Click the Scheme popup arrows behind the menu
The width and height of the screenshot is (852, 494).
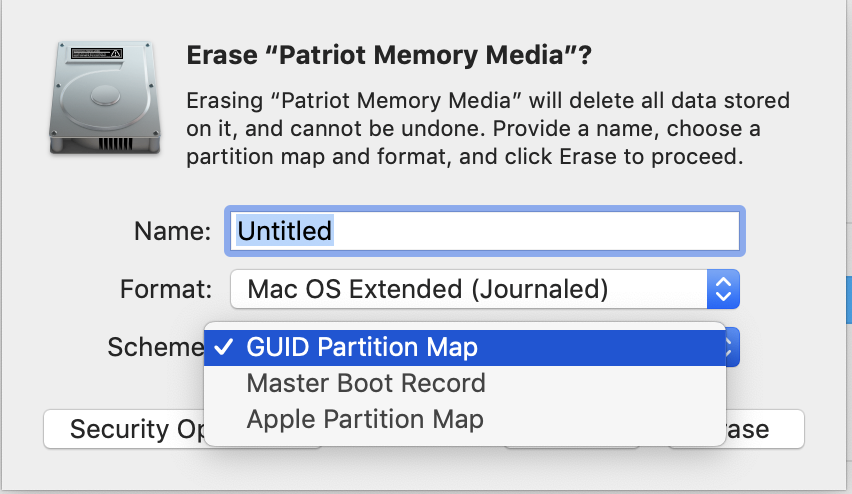732,347
